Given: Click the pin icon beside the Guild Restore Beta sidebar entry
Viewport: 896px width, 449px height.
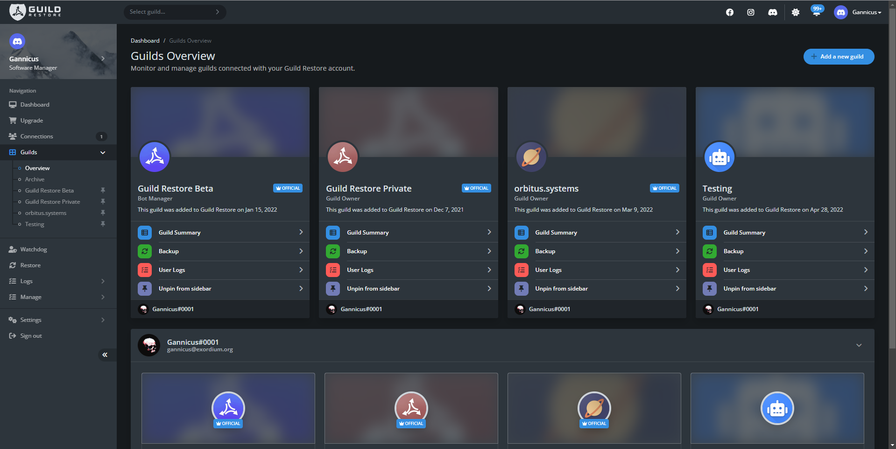Looking at the screenshot, I should click(x=103, y=190).
